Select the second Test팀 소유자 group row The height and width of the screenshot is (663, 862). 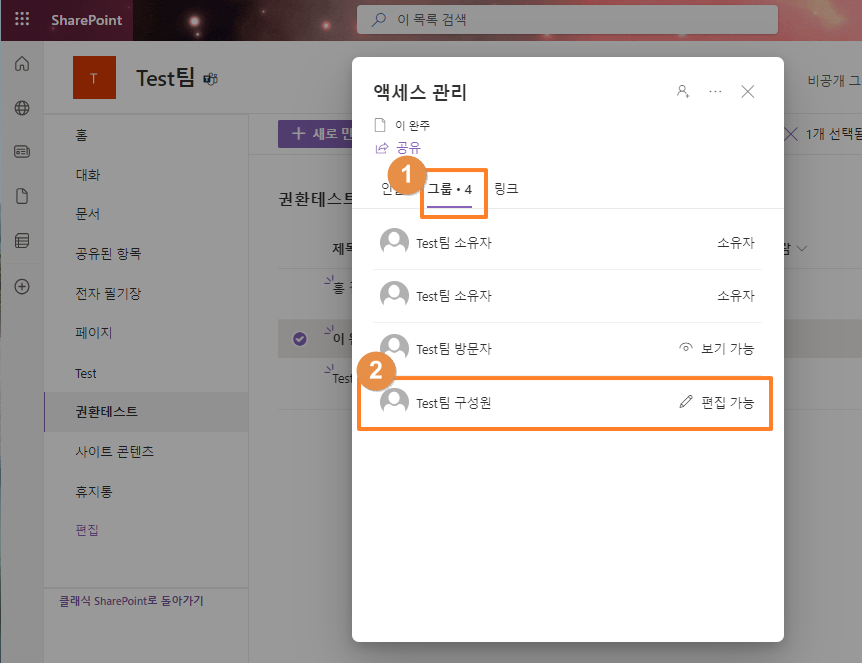pos(567,296)
